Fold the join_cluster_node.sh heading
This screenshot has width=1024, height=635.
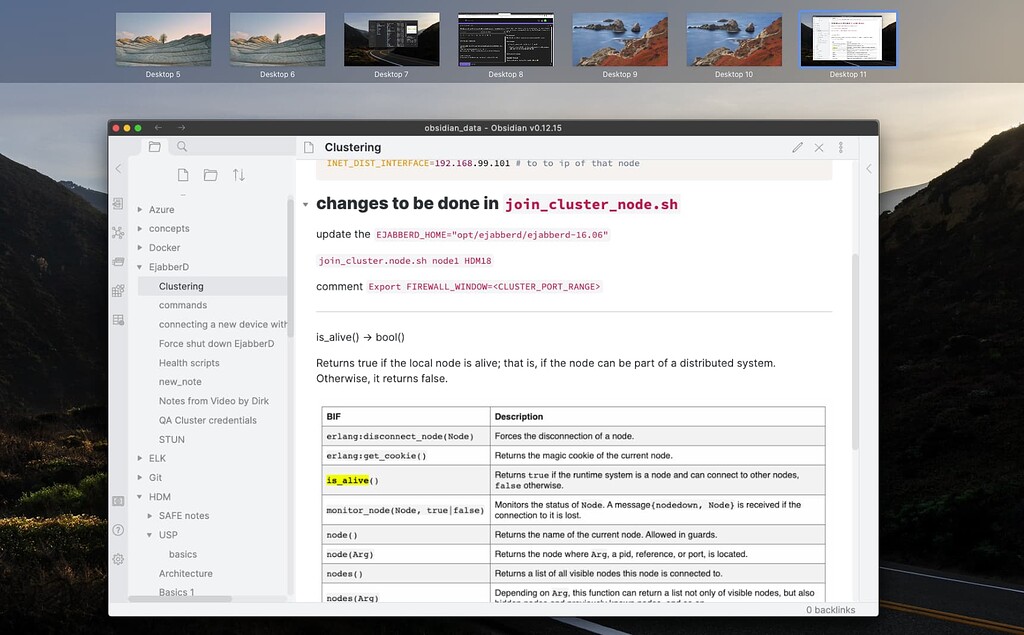tap(306, 204)
